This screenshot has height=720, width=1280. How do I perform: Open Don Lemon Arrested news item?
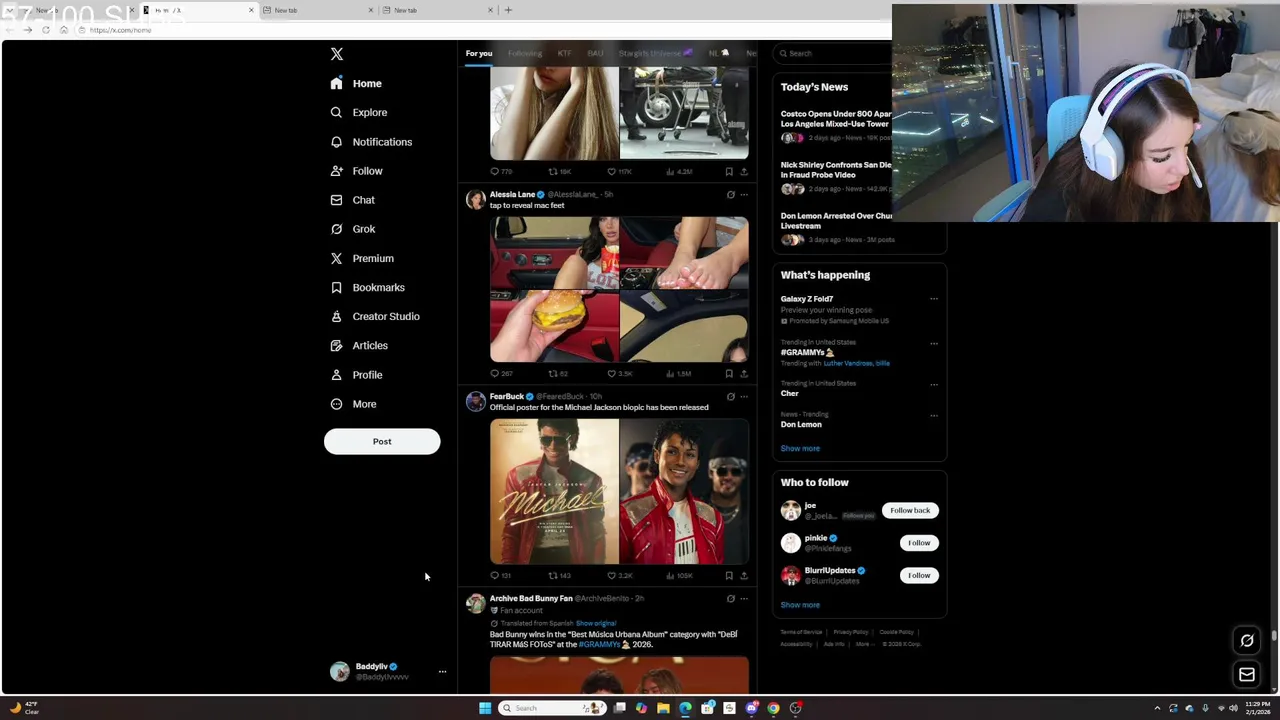[x=835, y=227]
